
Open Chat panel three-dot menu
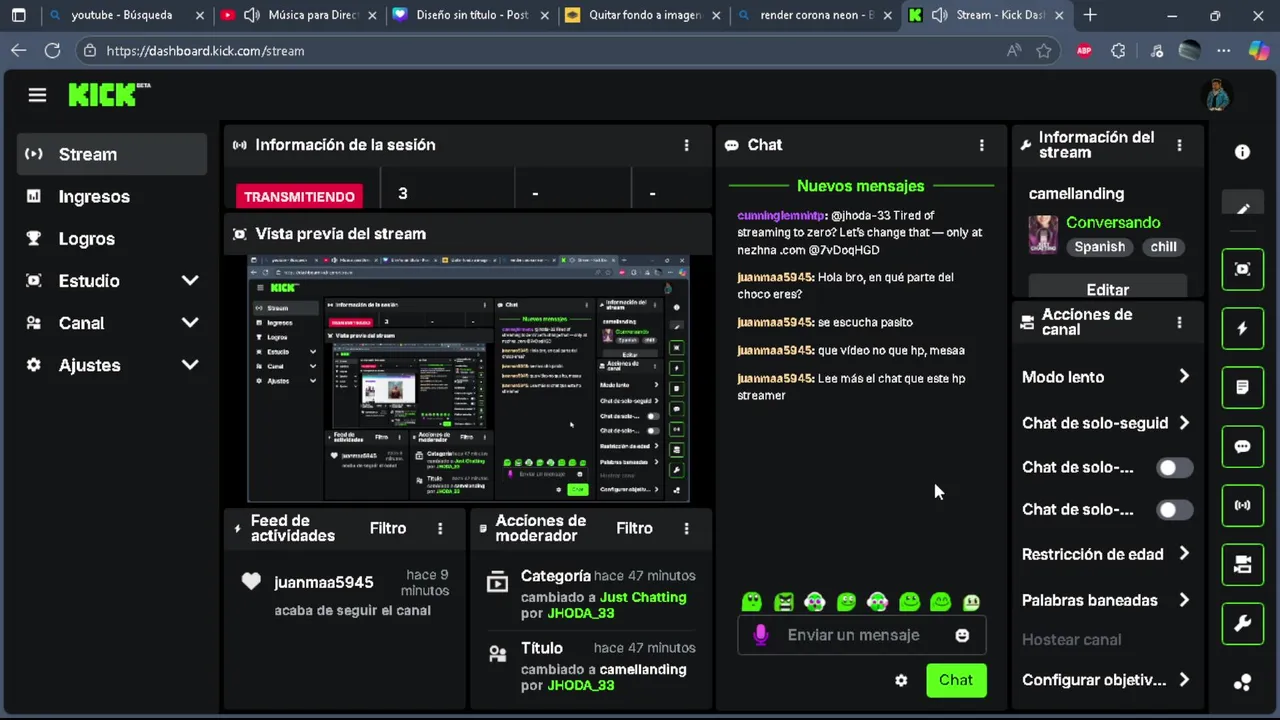click(x=981, y=145)
